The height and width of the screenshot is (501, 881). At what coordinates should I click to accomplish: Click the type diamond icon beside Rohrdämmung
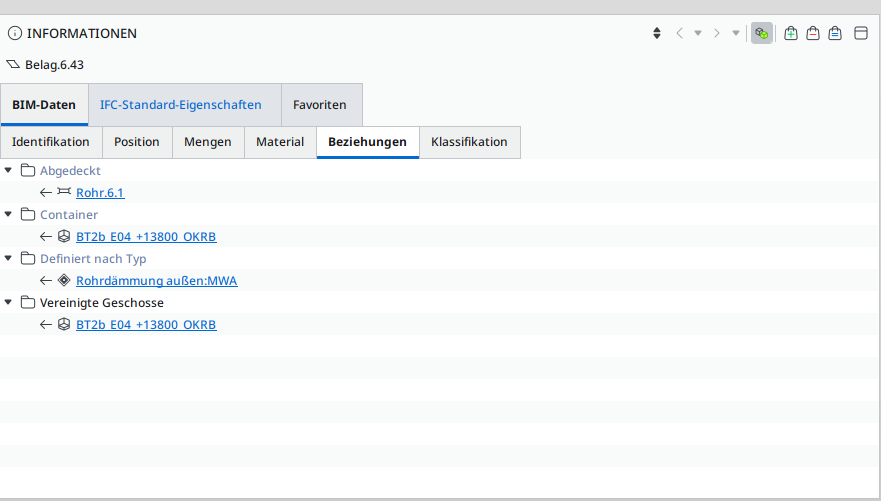64,280
